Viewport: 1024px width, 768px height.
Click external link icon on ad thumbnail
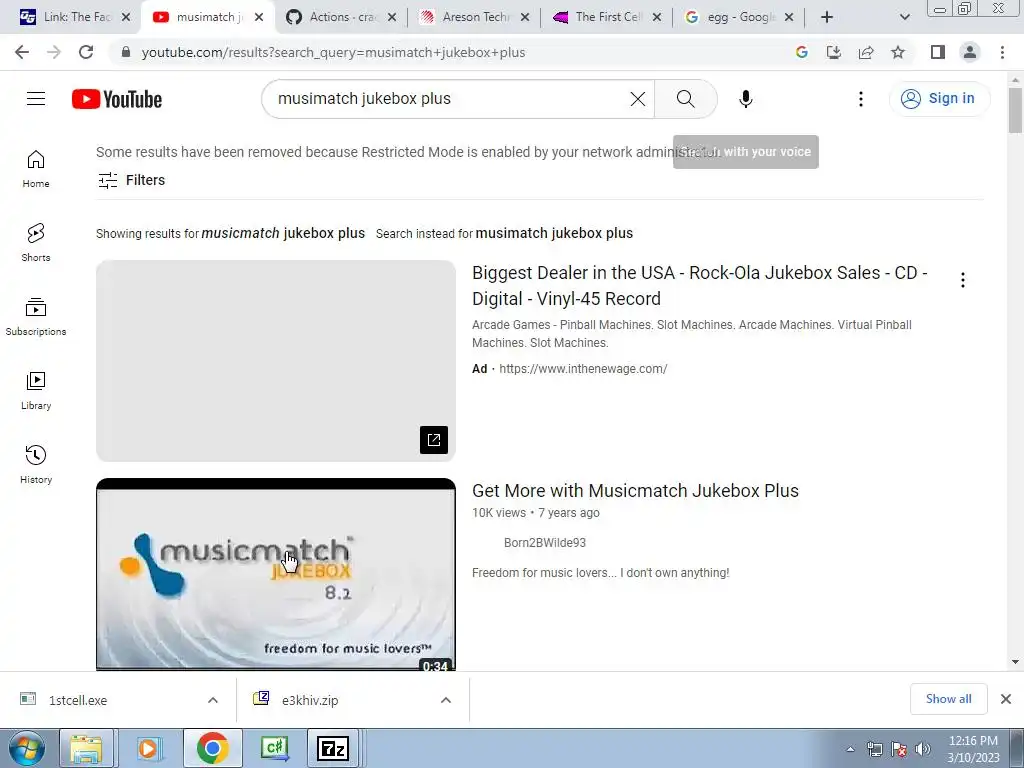434,440
